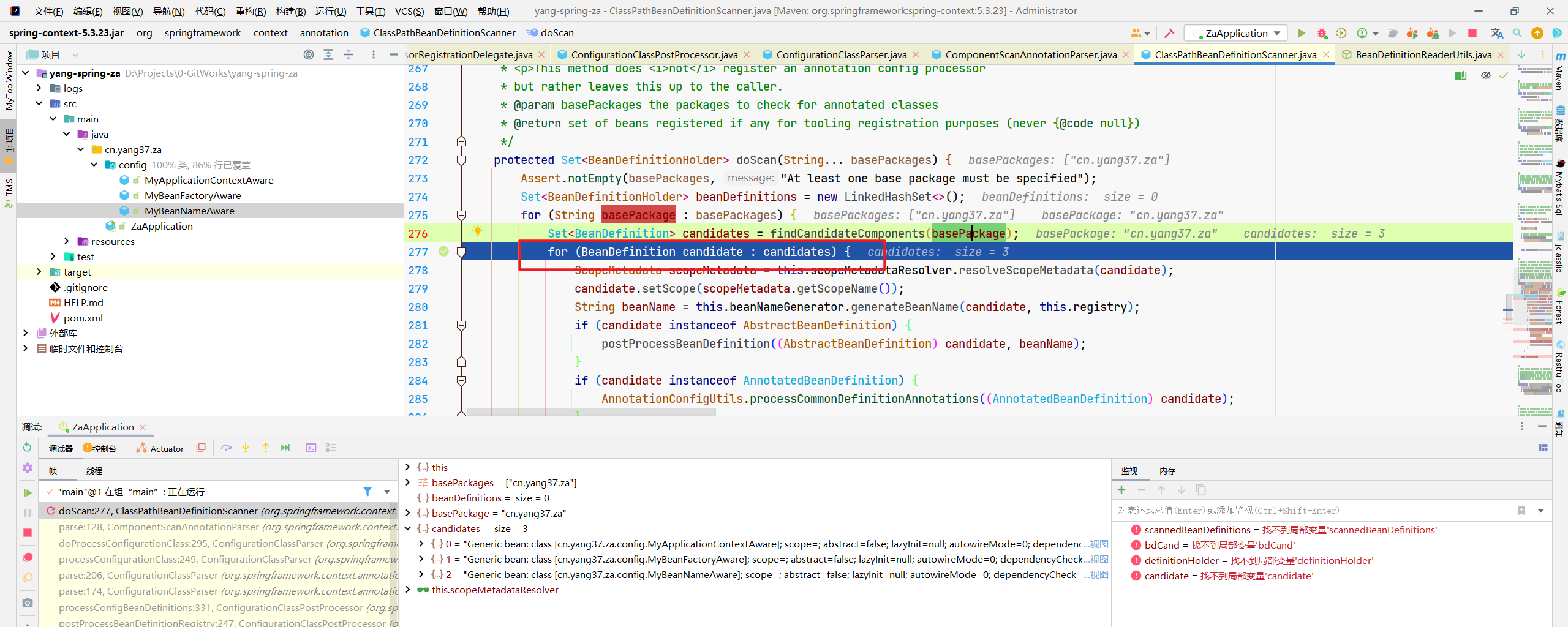The width and height of the screenshot is (1568, 627).
Task: Expand 外部库 external libraries node
Action: pyautogui.click(x=25, y=333)
